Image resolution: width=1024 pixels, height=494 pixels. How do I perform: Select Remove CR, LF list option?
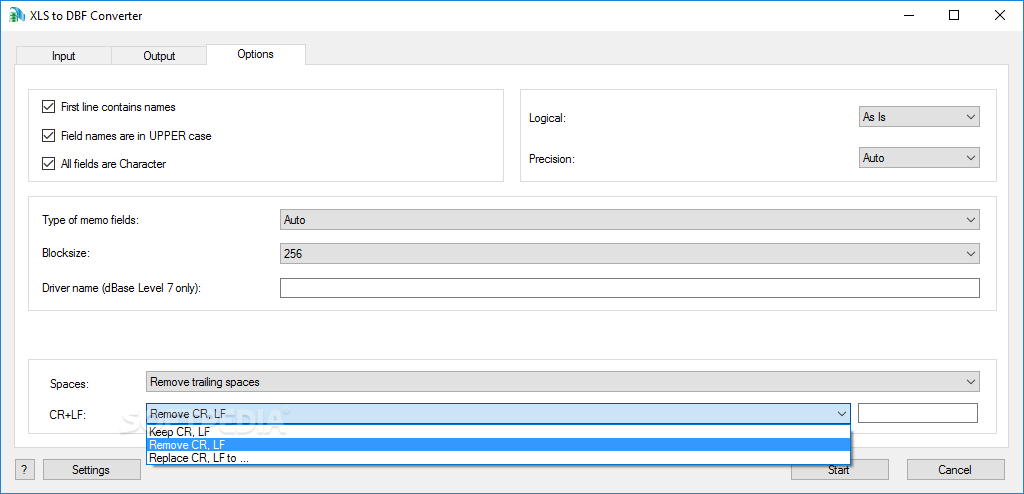[x=498, y=445]
